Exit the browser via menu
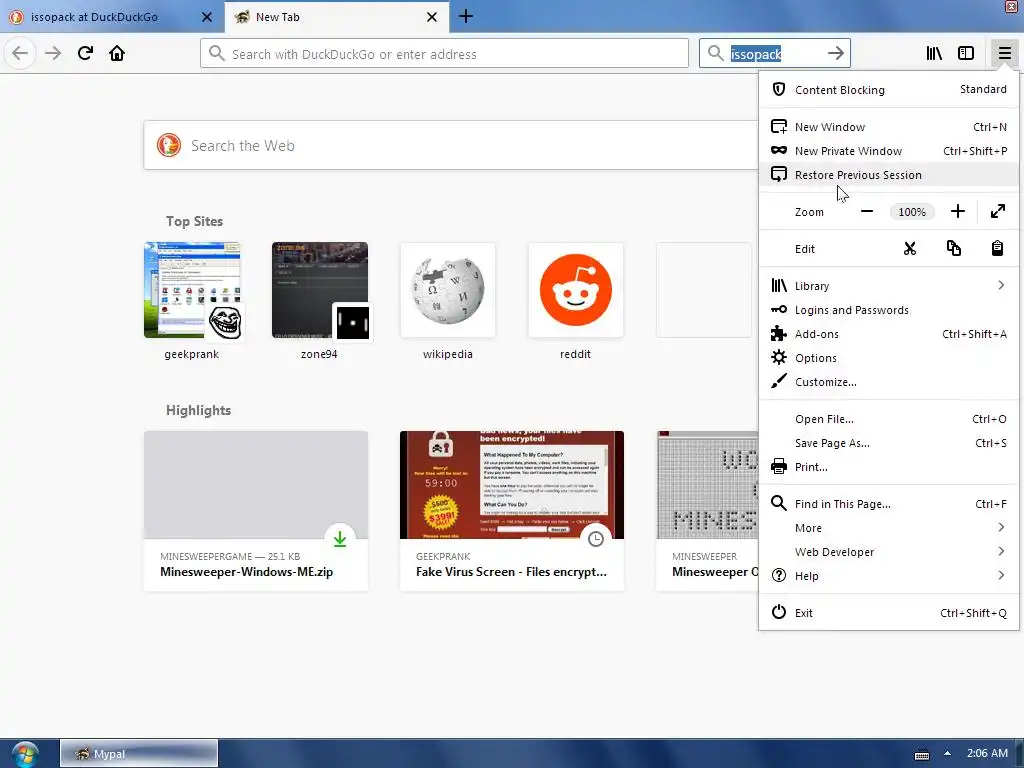 888,613
